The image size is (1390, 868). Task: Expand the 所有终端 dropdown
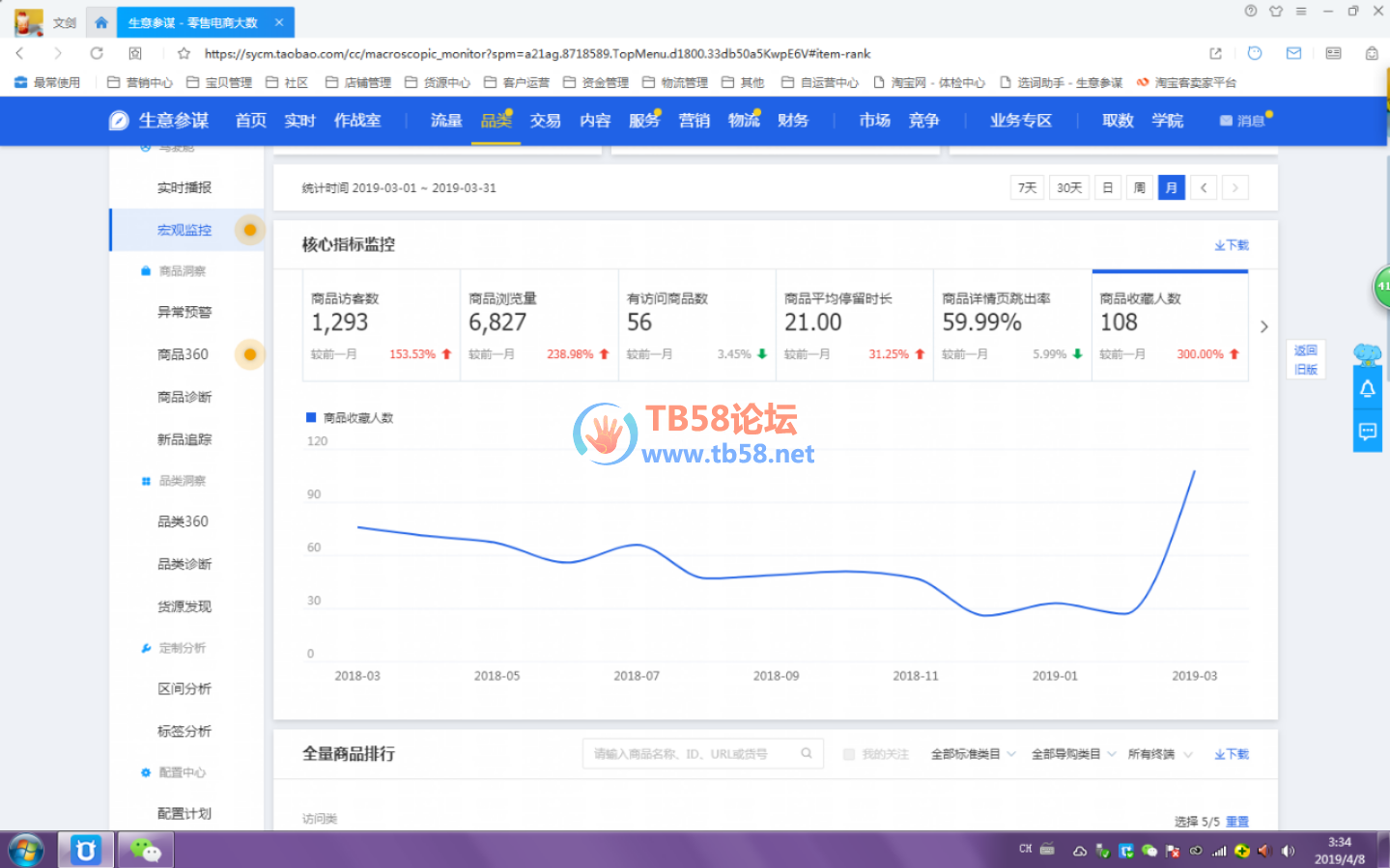(1159, 754)
